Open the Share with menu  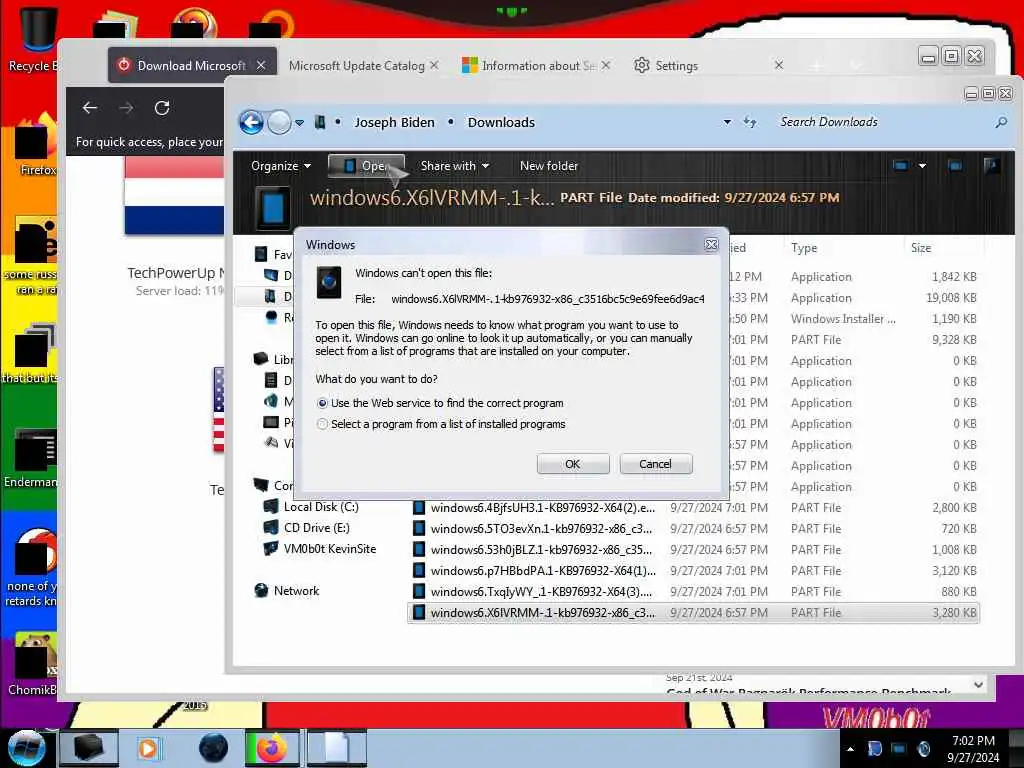(455, 166)
